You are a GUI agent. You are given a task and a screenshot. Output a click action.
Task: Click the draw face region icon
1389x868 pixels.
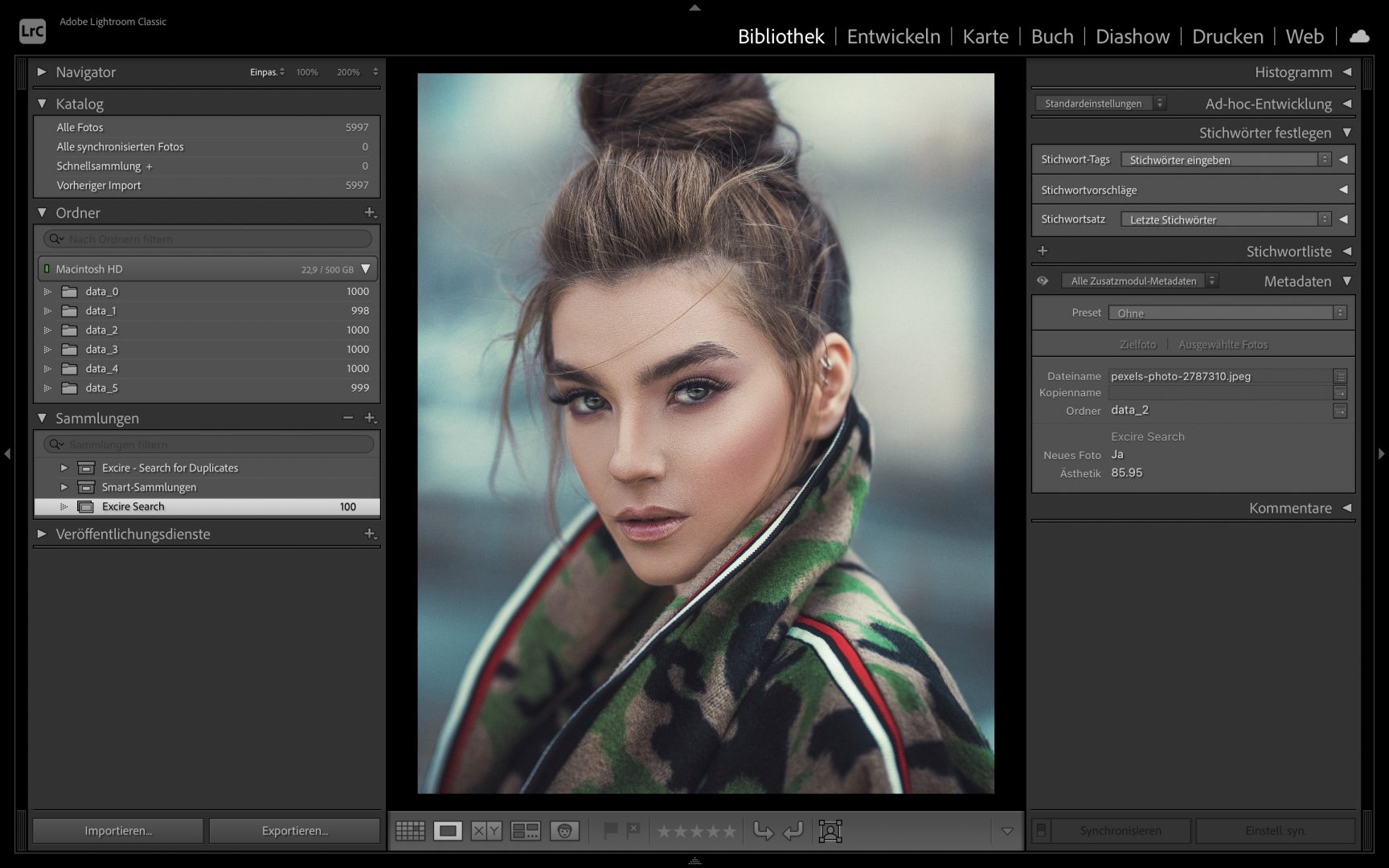click(x=830, y=831)
